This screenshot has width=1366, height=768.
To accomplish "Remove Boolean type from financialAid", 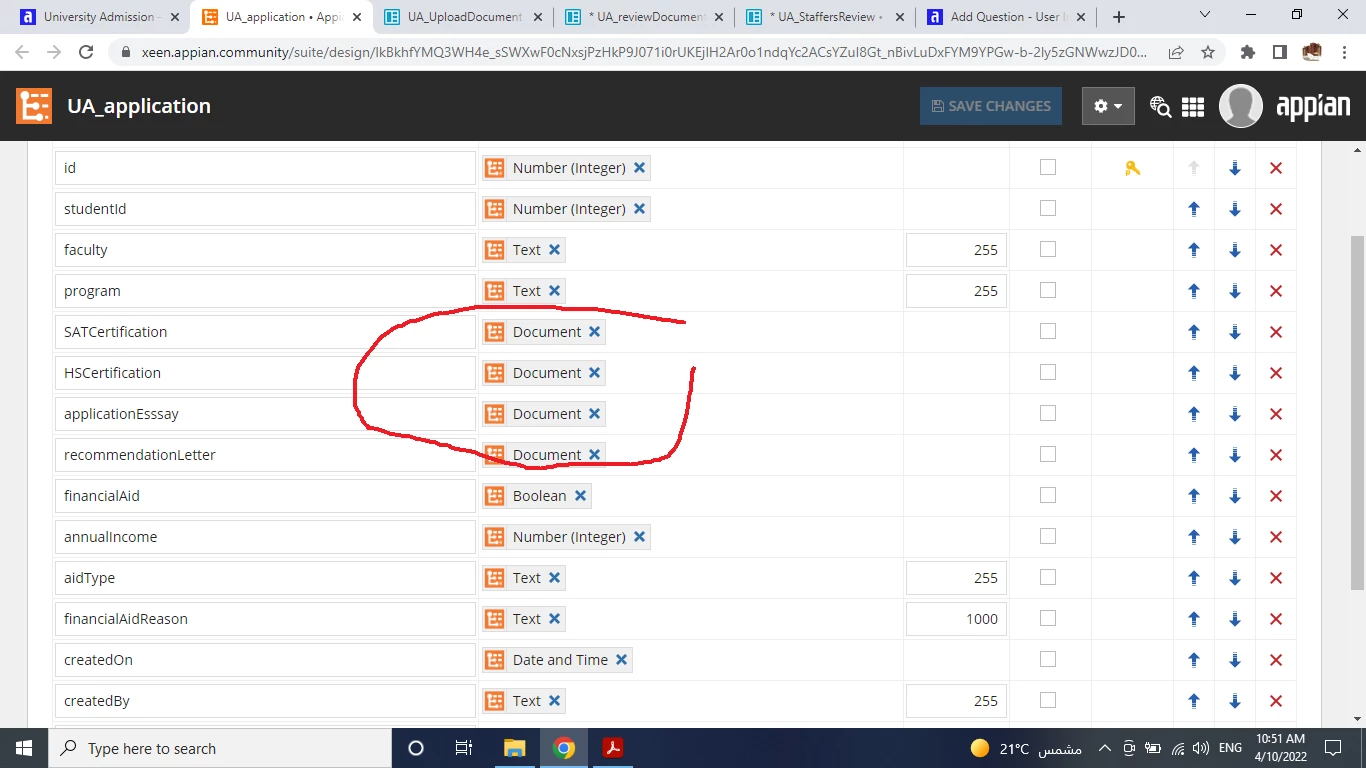I will click(x=580, y=496).
